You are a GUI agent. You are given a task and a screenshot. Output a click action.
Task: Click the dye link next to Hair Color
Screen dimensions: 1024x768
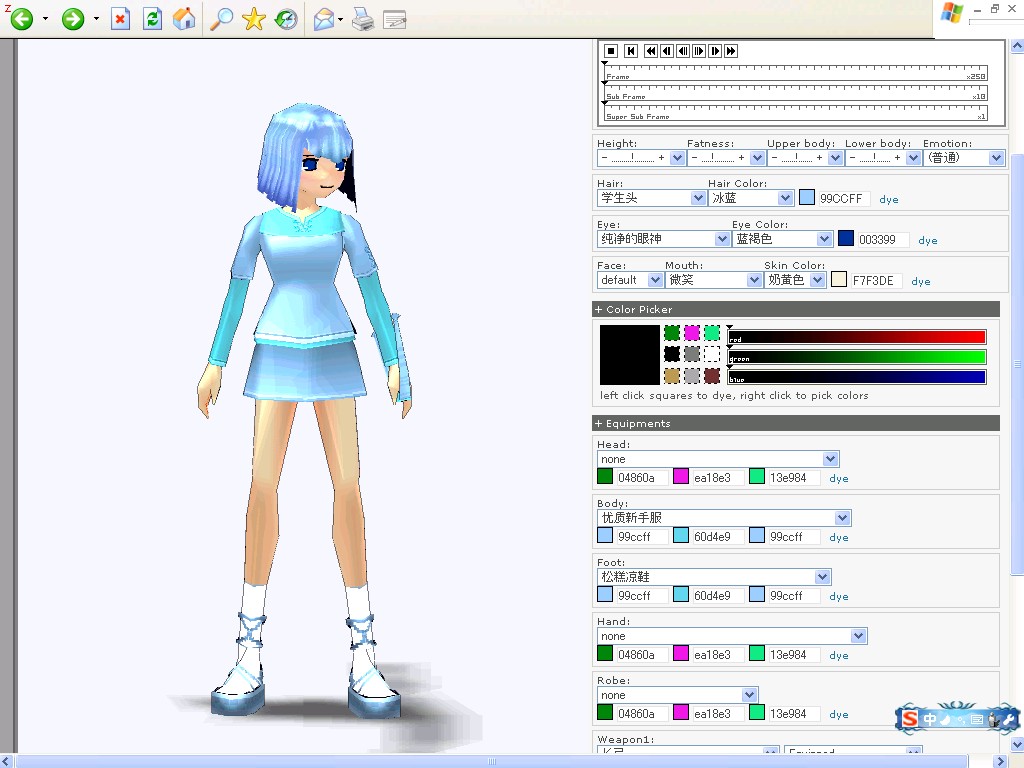tap(889, 199)
